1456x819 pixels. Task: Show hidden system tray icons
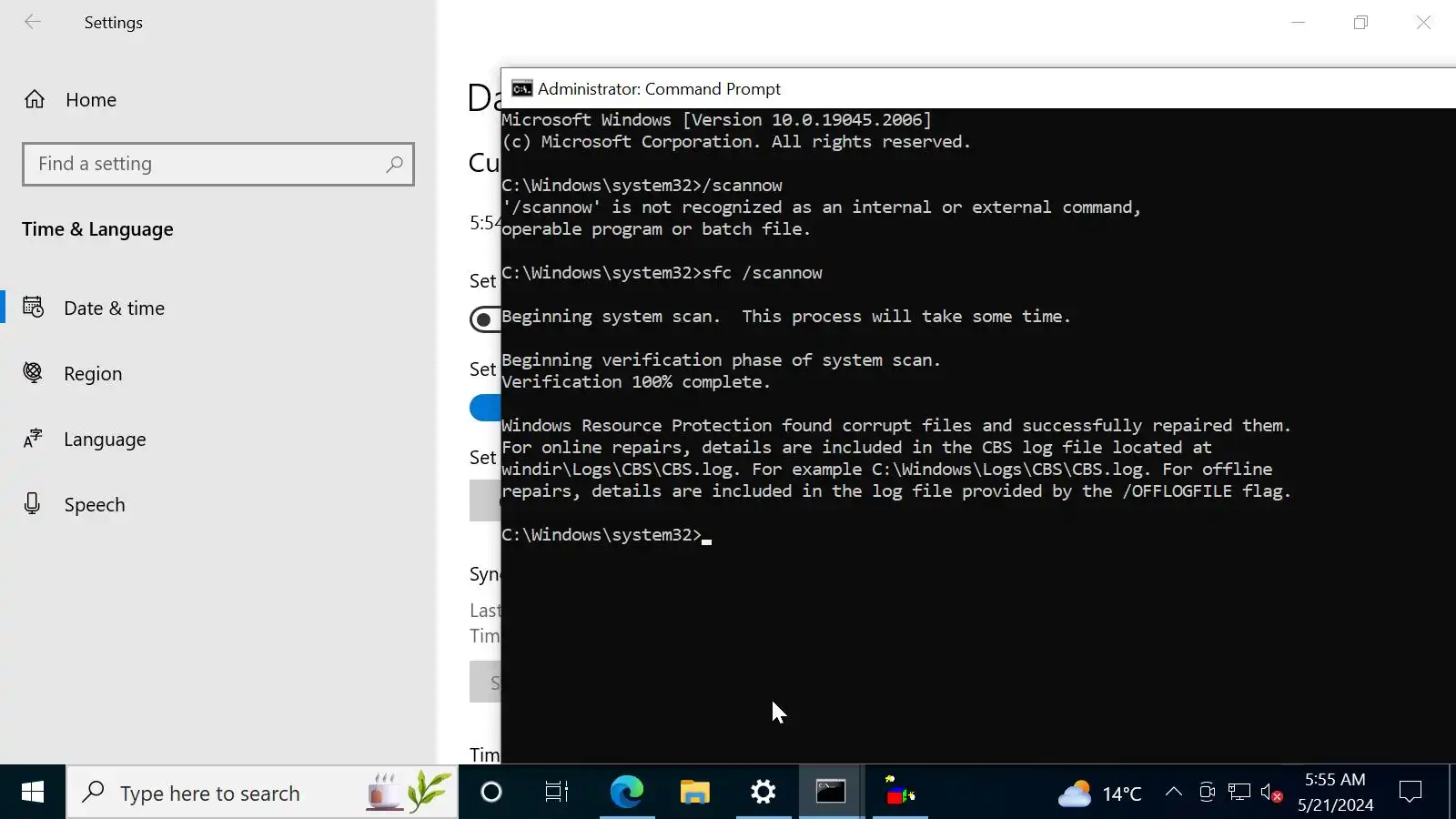[x=1174, y=793]
